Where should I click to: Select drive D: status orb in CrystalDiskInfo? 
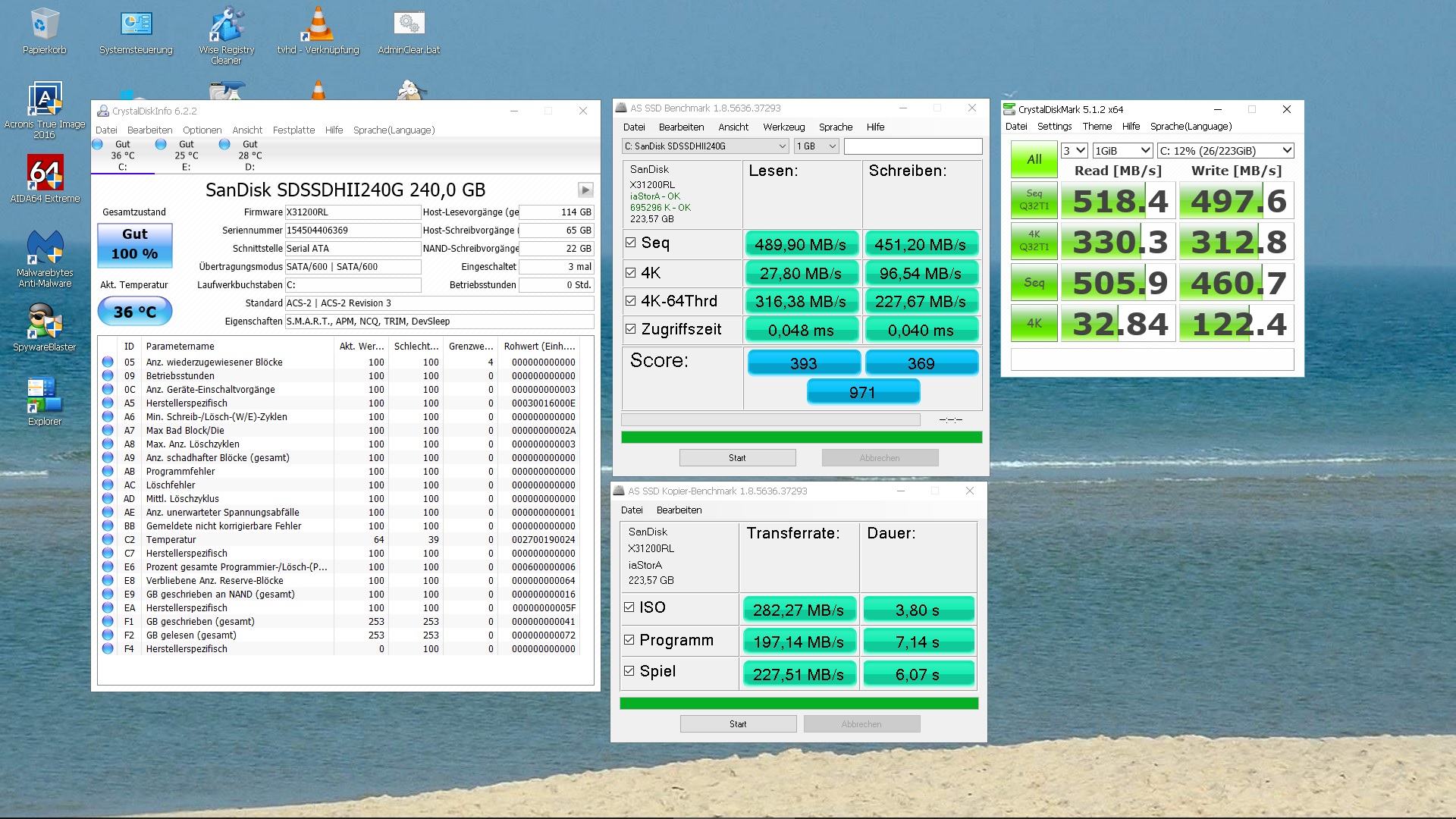pos(224,144)
